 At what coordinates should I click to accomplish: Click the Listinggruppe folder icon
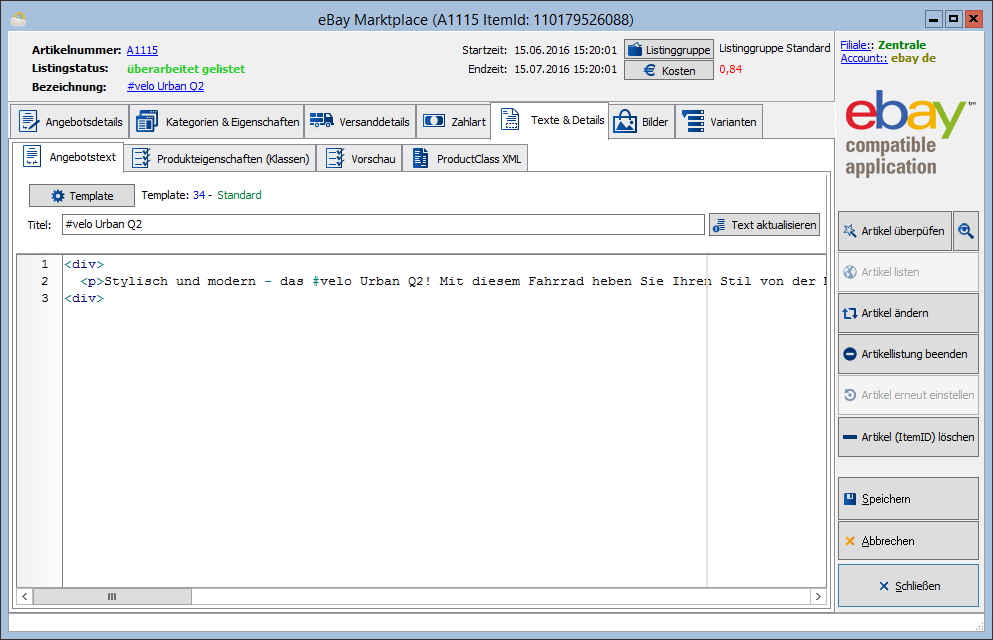(635, 49)
